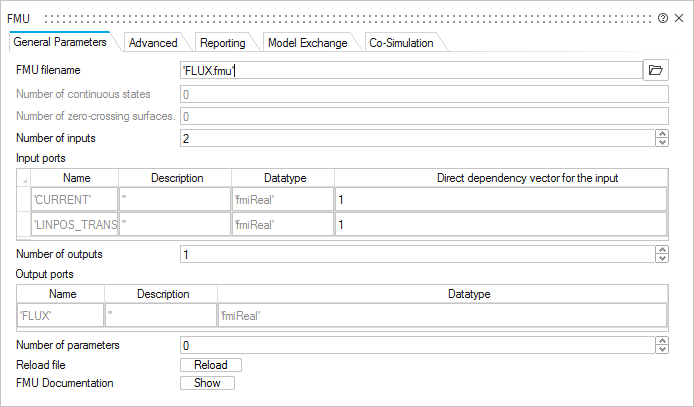Edit direct dependency vector for CURRENT input
Viewport: 694px width, 407px height.
[x=501, y=200]
